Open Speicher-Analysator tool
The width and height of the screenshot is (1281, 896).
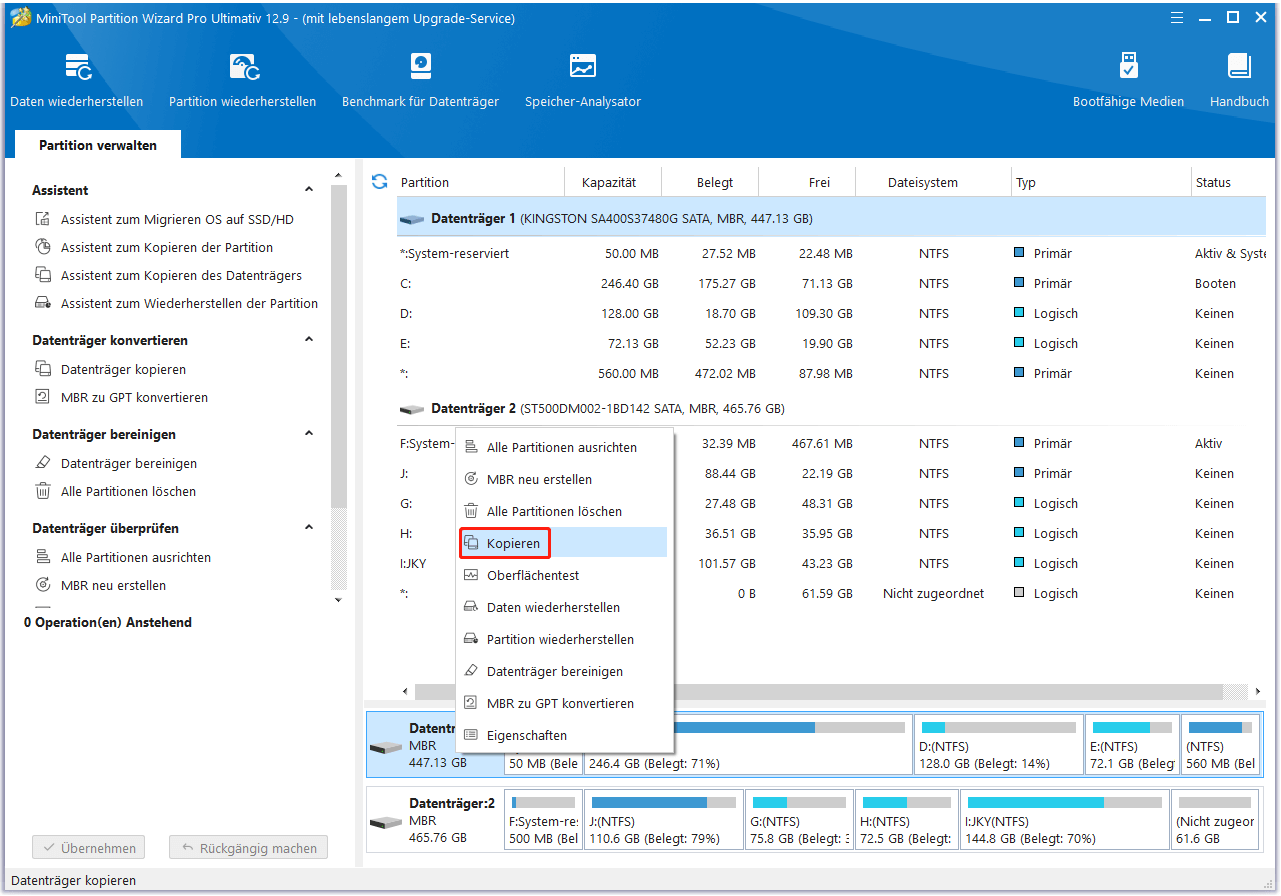[583, 80]
